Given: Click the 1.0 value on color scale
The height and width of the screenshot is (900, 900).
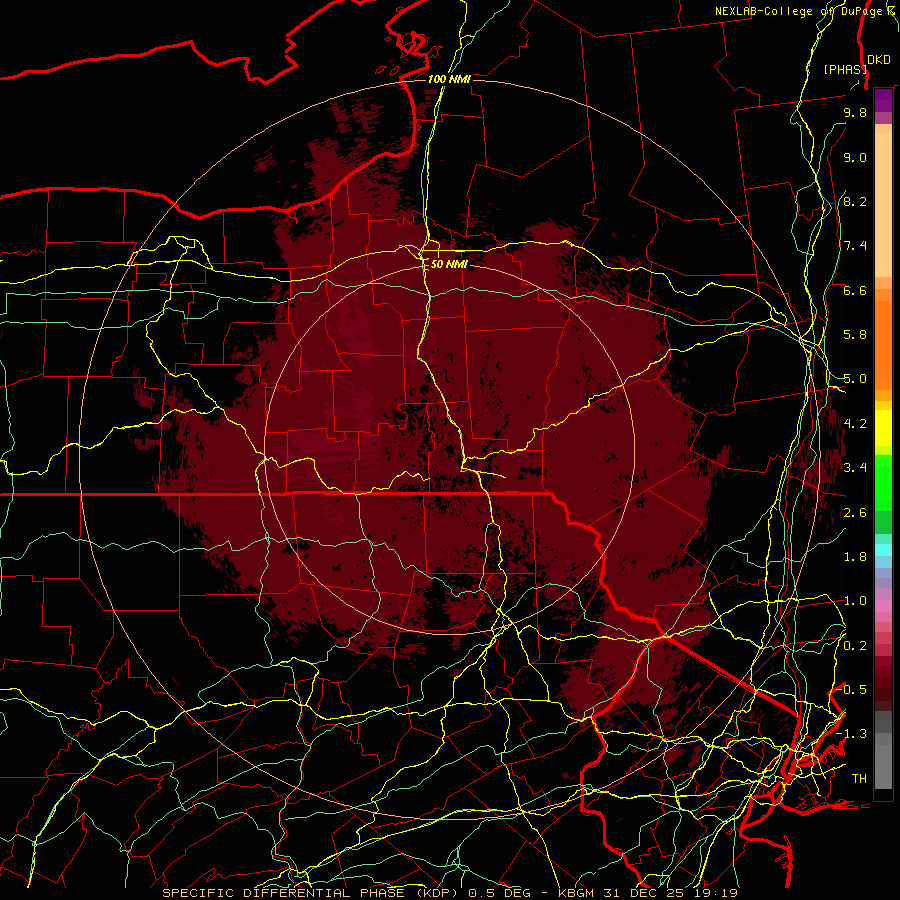Looking at the screenshot, I should [x=855, y=601].
